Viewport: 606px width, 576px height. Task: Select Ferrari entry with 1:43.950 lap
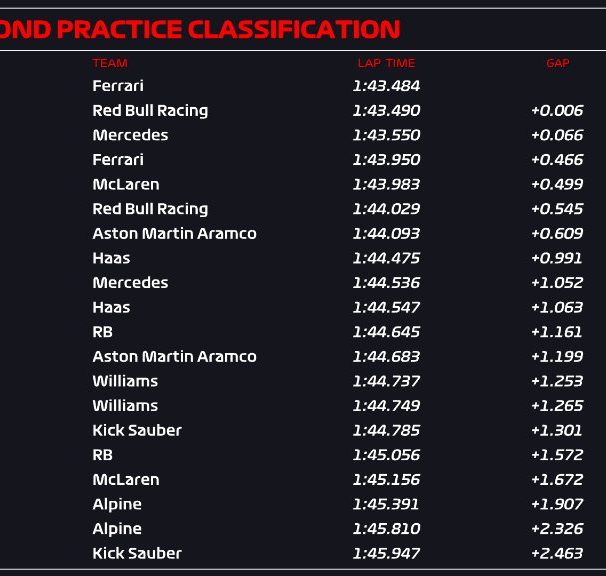[118, 160]
